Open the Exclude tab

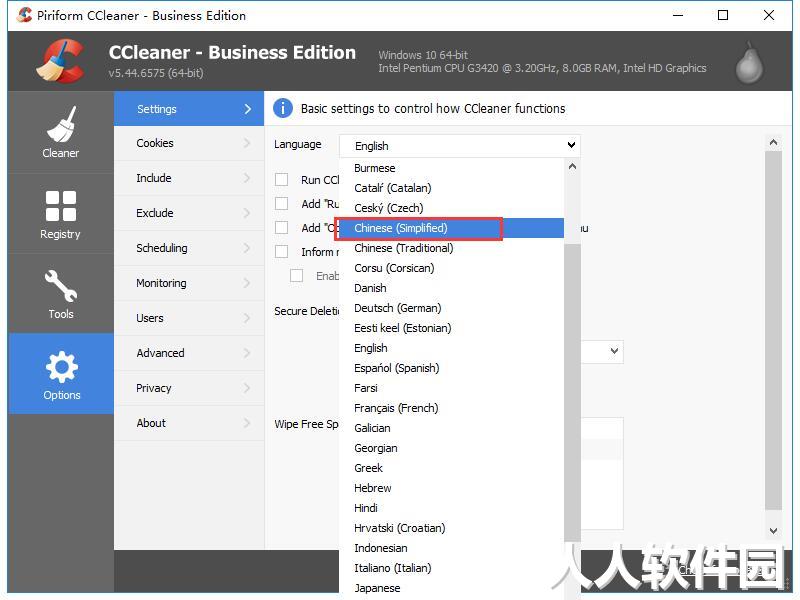189,213
